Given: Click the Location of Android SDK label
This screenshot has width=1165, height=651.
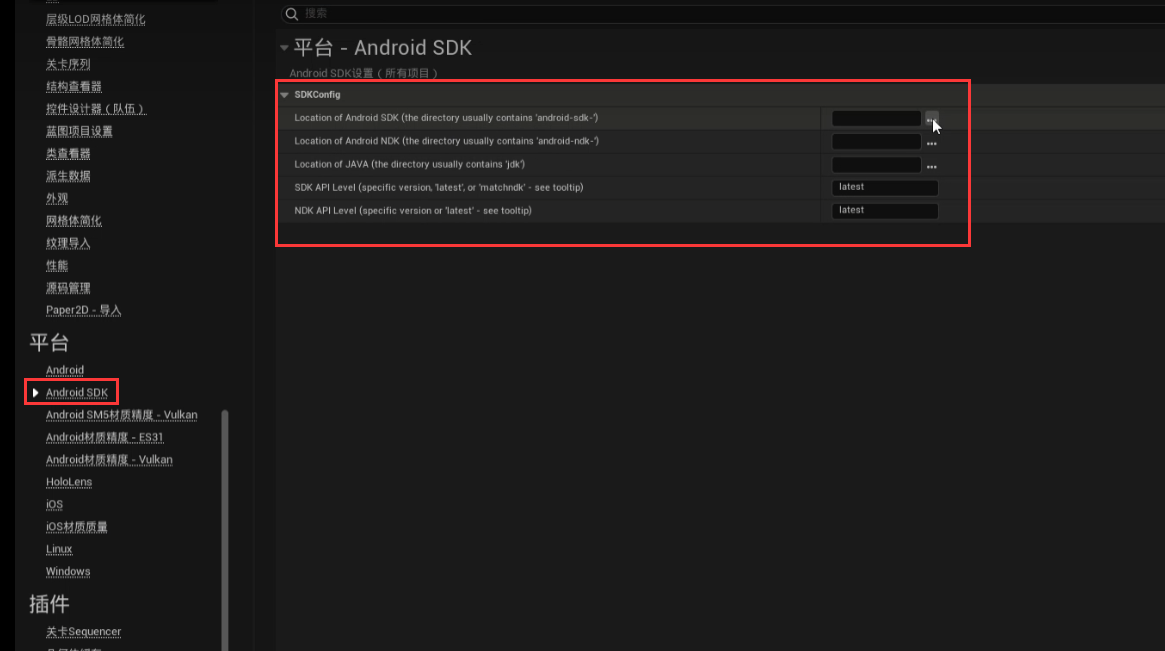Looking at the screenshot, I should pyautogui.click(x=446, y=117).
